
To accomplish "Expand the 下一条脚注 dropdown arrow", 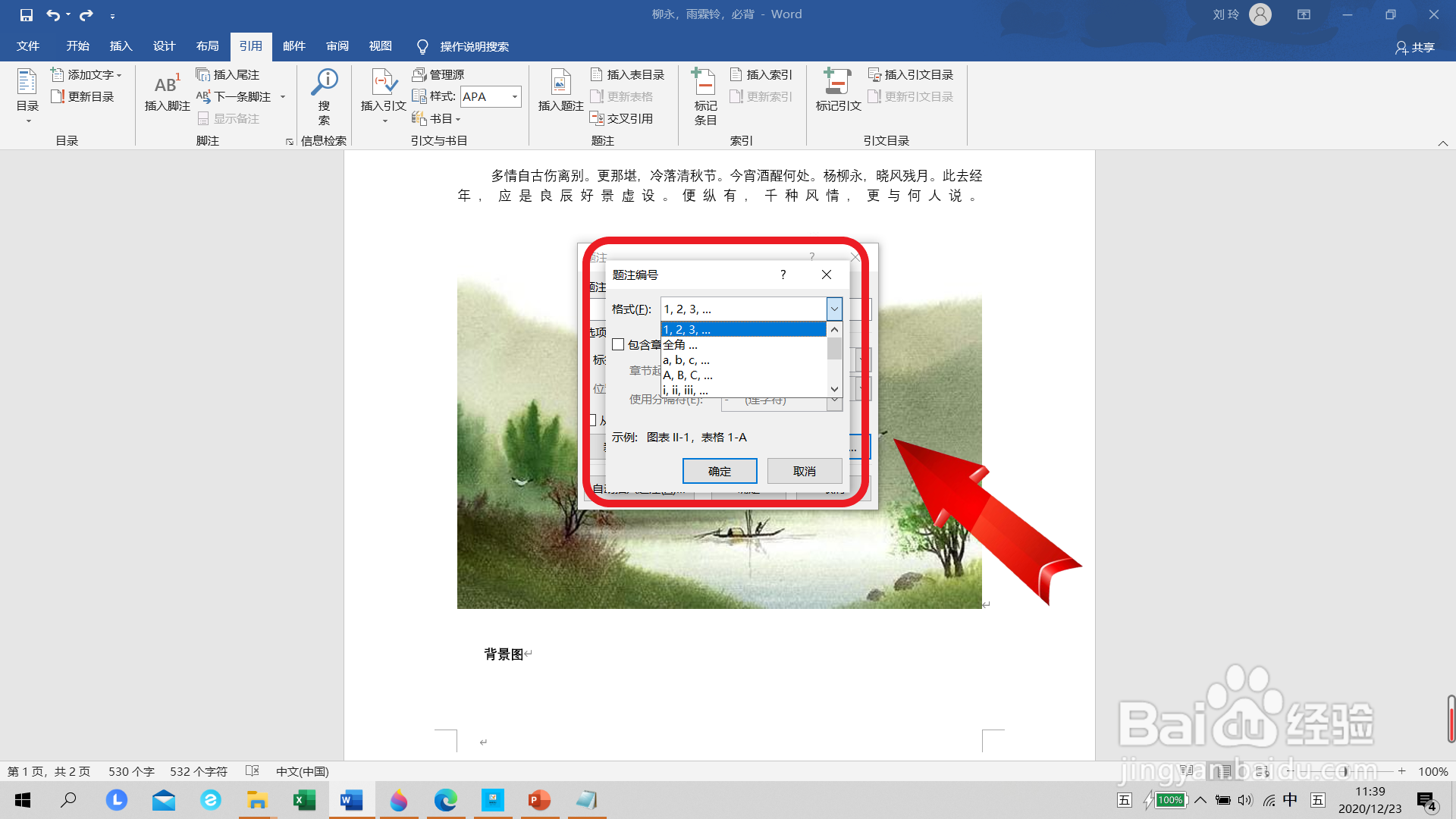I will click(x=283, y=97).
